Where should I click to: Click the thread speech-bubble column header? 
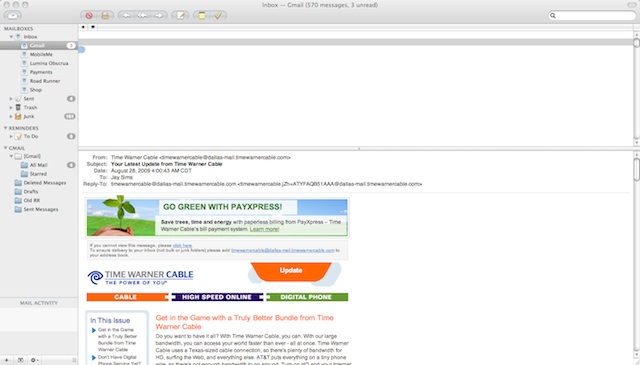93,27
